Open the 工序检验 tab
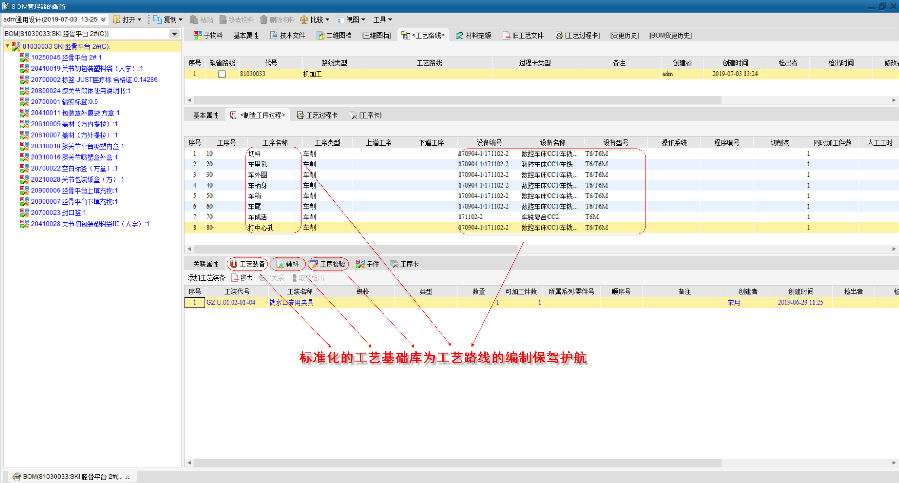The image size is (899, 483). point(328,263)
